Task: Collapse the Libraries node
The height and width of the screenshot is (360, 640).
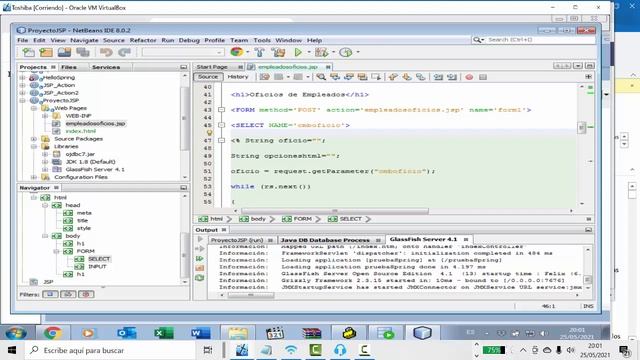Action: [34, 147]
